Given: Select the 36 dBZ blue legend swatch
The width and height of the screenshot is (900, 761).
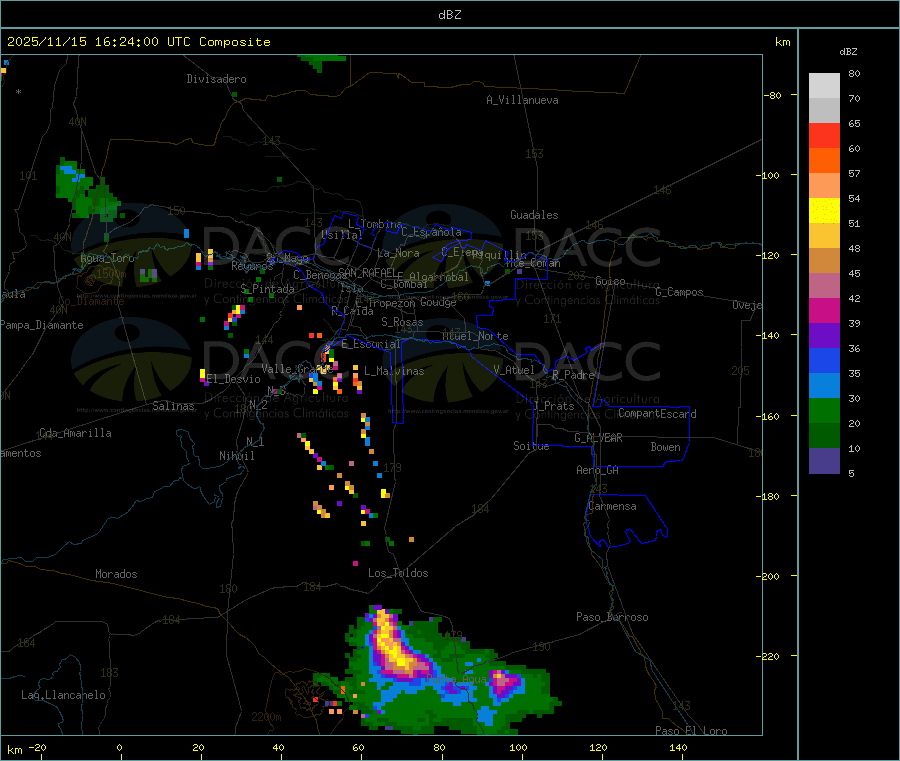Looking at the screenshot, I should tap(824, 360).
